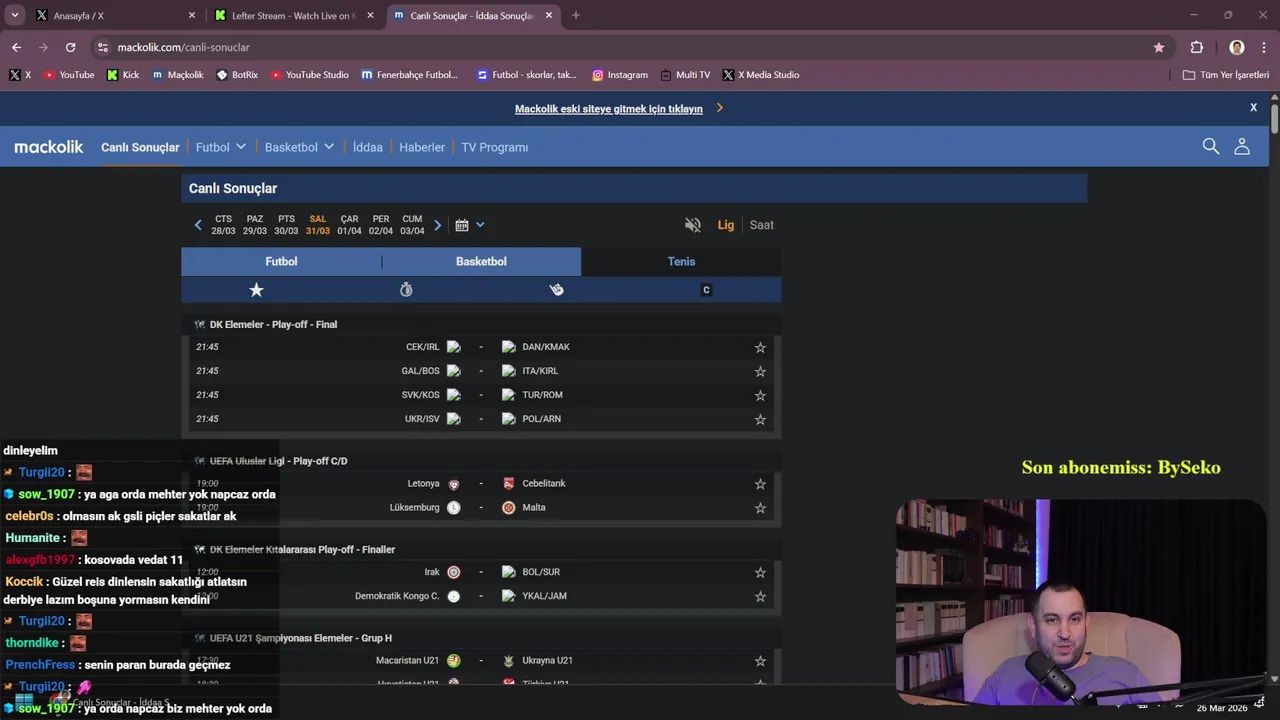The width and height of the screenshot is (1280, 720).
Task: Favorite the UKR/ISV - POL/ARN match
Action: point(760,419)
